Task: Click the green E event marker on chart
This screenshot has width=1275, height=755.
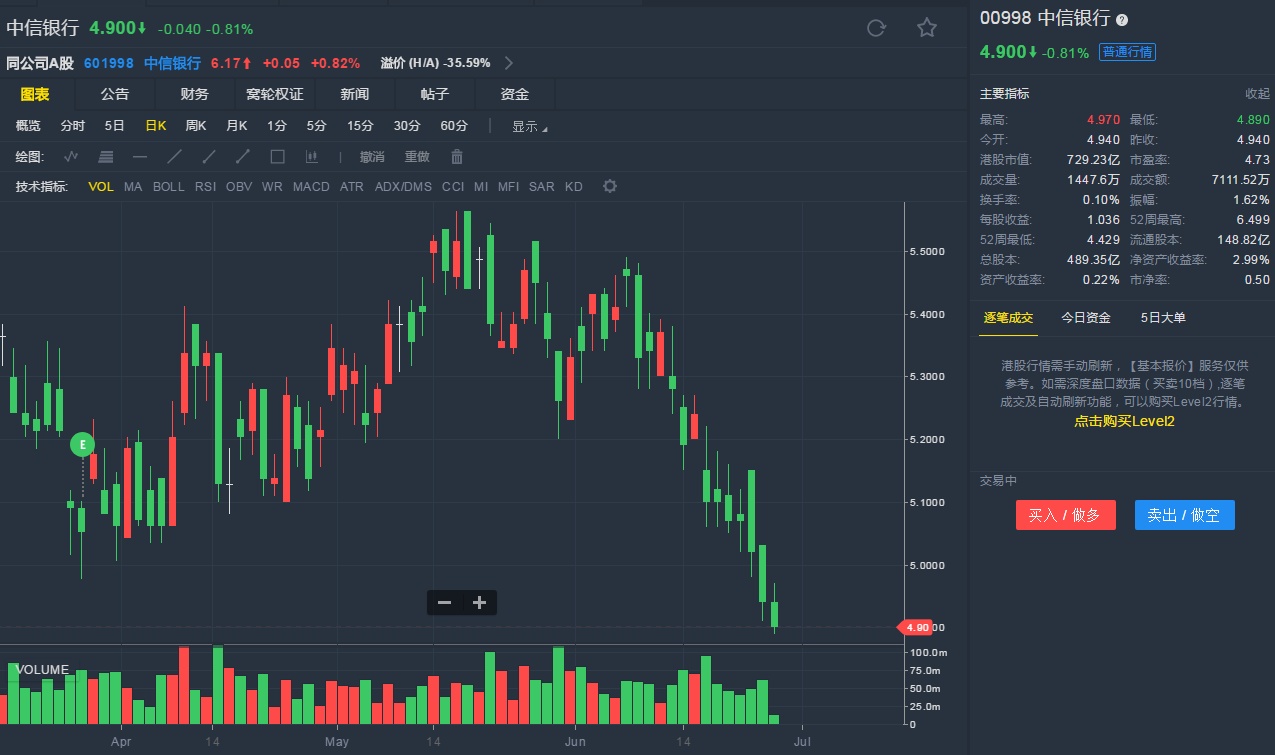Action: (84, 444)
